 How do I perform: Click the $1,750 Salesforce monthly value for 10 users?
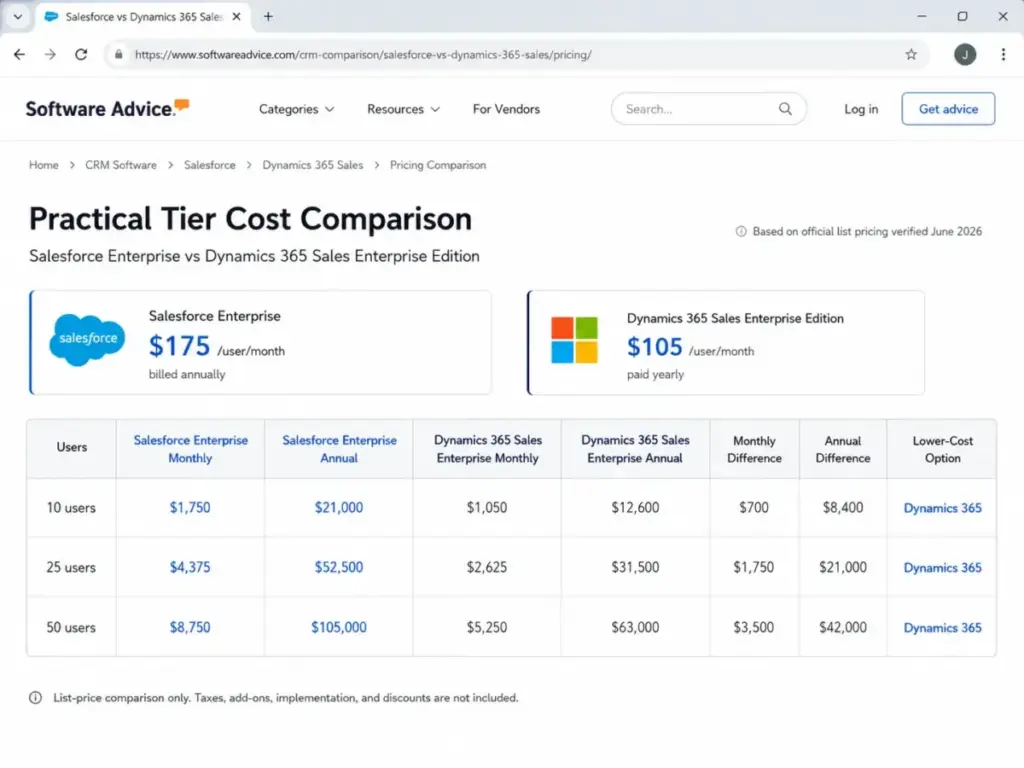(x=190, y=507)
